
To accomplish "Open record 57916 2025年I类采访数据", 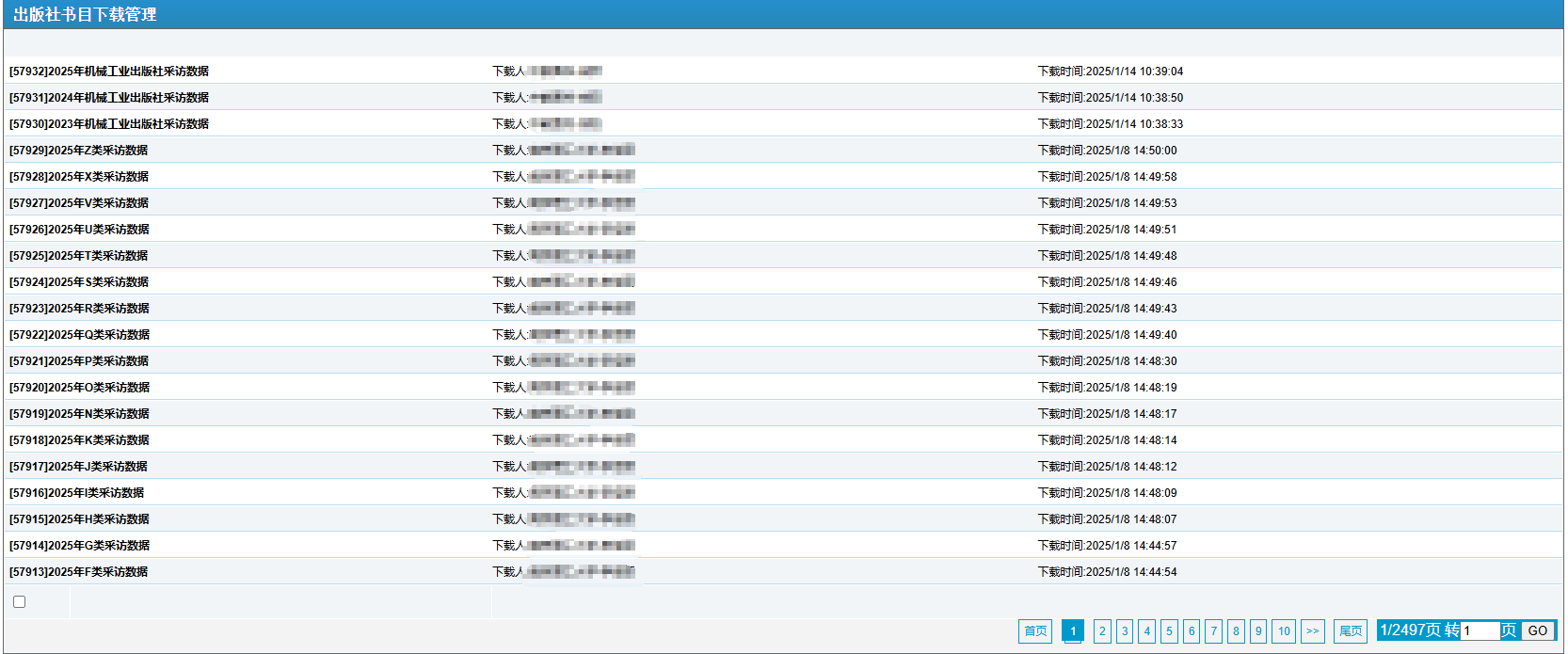I will (77, 493).
